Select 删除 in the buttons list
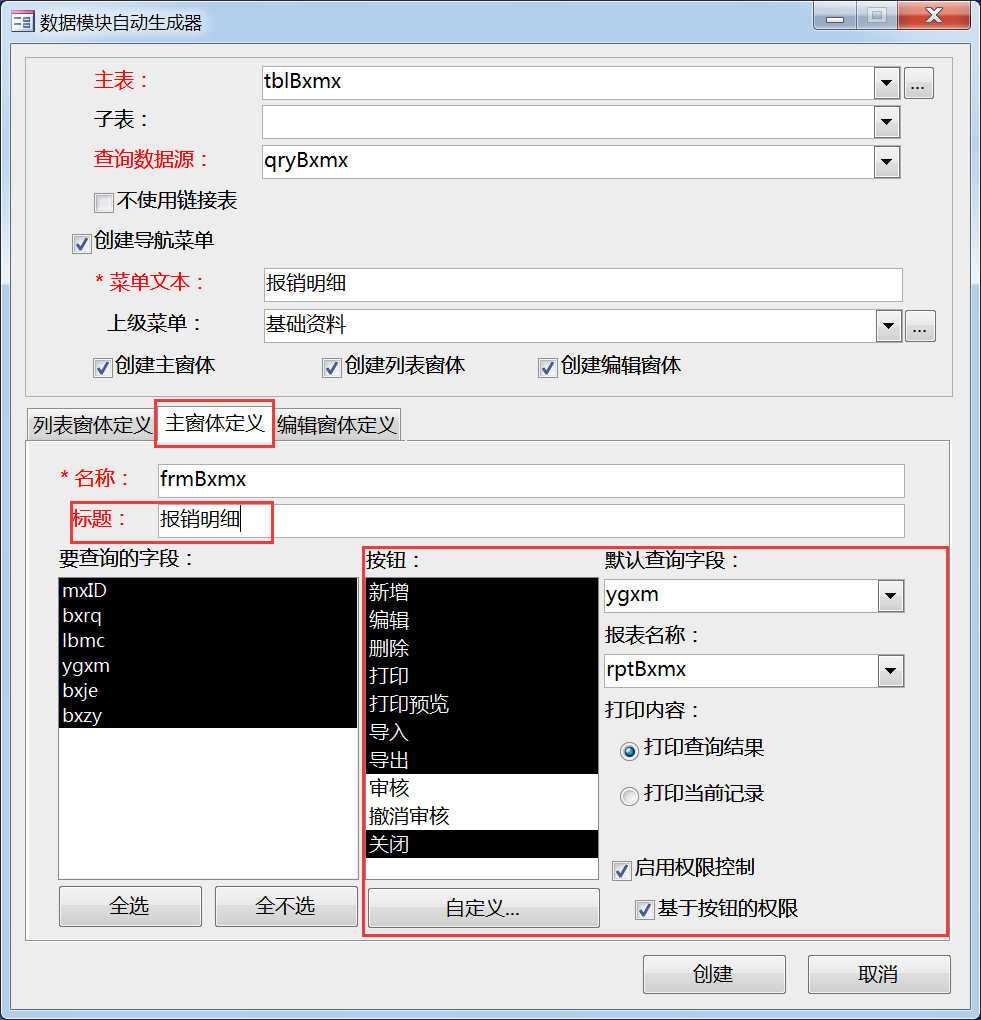 (x=482, y=648)
